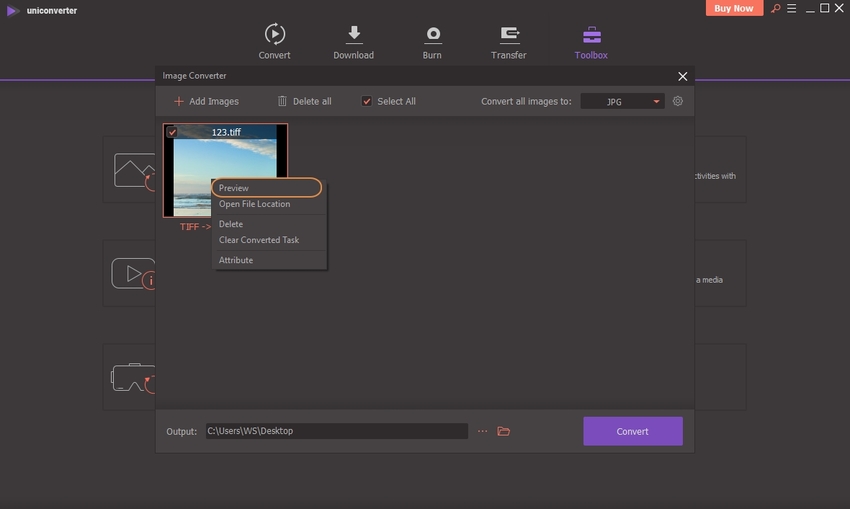
Task: Browse output path with three-dots button
Action: pos(482,431)
